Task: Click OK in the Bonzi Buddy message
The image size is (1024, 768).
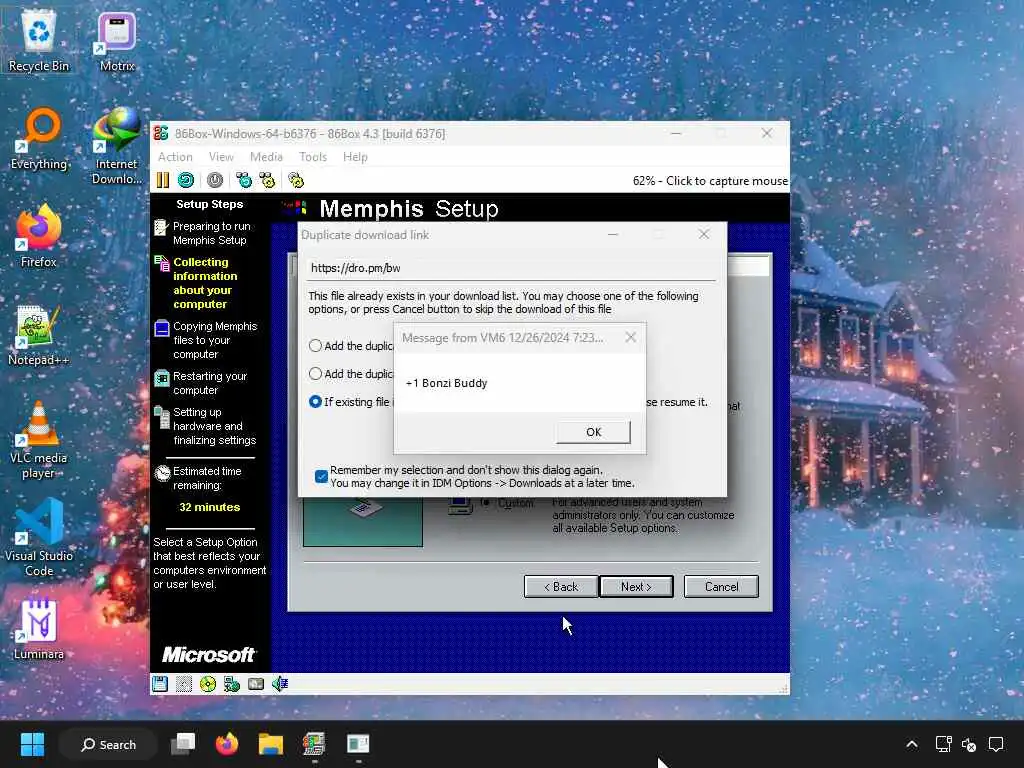Action: pos(593,432)
